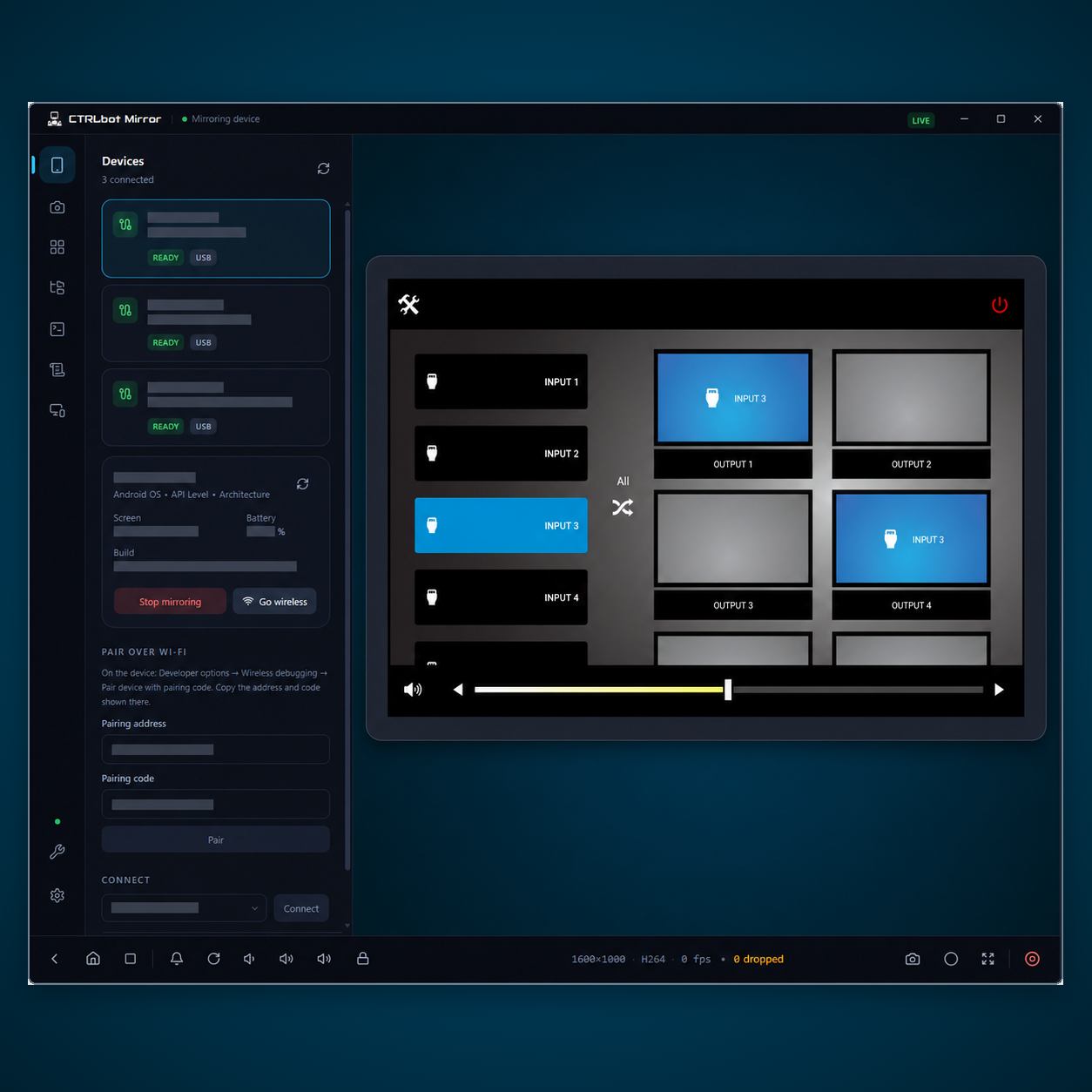Refresh the device info card details

tap(302, 484)
